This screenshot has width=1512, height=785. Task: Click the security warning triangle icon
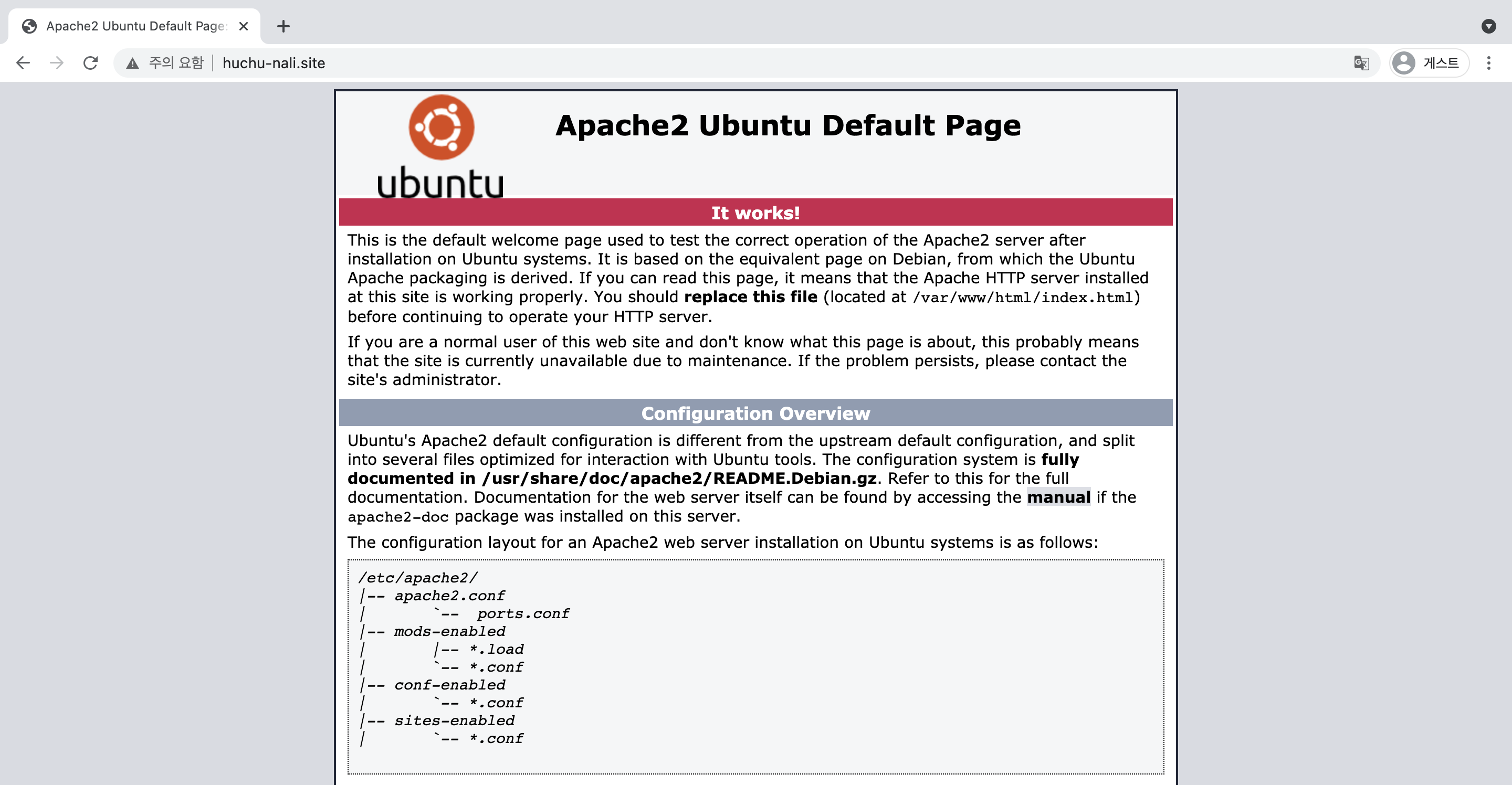tap(133, 63)
